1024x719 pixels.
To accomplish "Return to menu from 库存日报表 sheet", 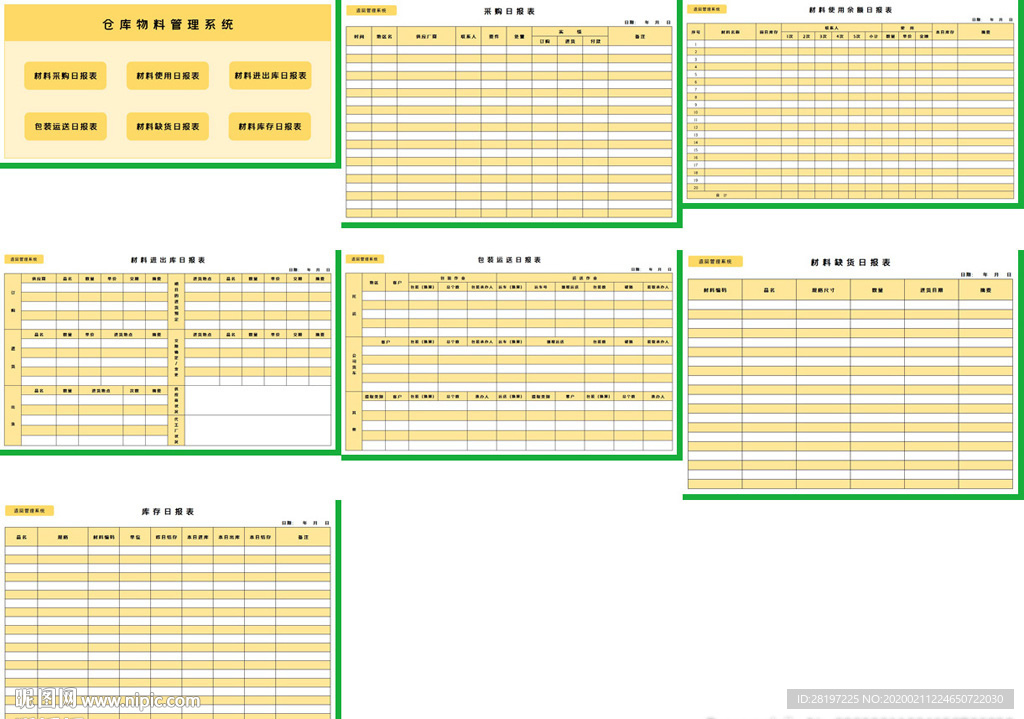I will (x=29, y=511).
